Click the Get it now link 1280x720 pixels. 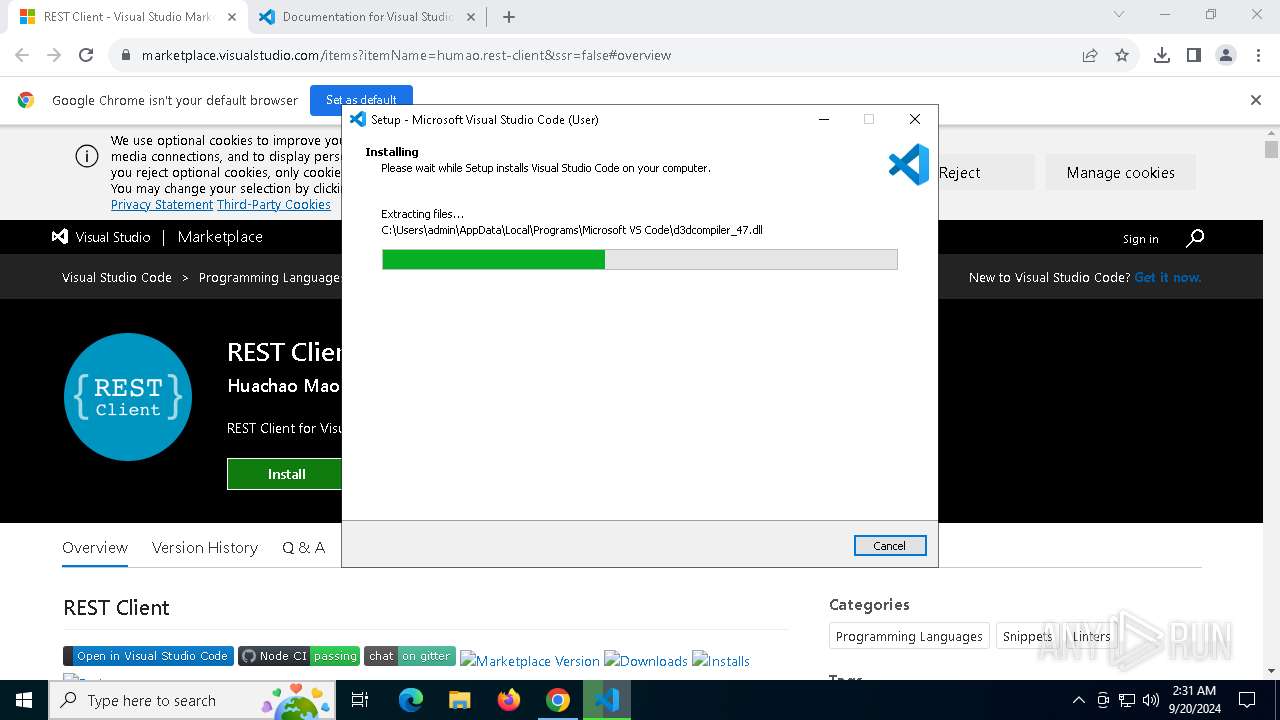point(1168,277)
